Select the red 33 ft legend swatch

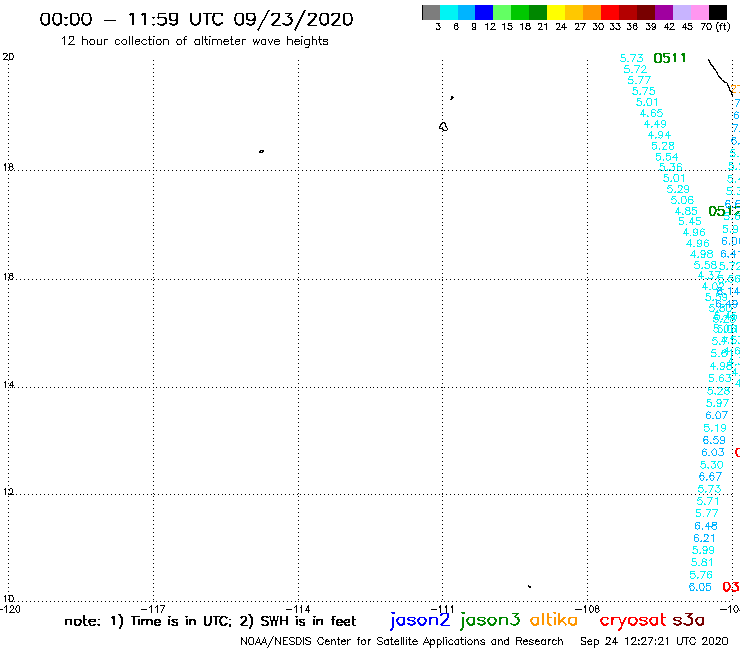pos(610,12)
